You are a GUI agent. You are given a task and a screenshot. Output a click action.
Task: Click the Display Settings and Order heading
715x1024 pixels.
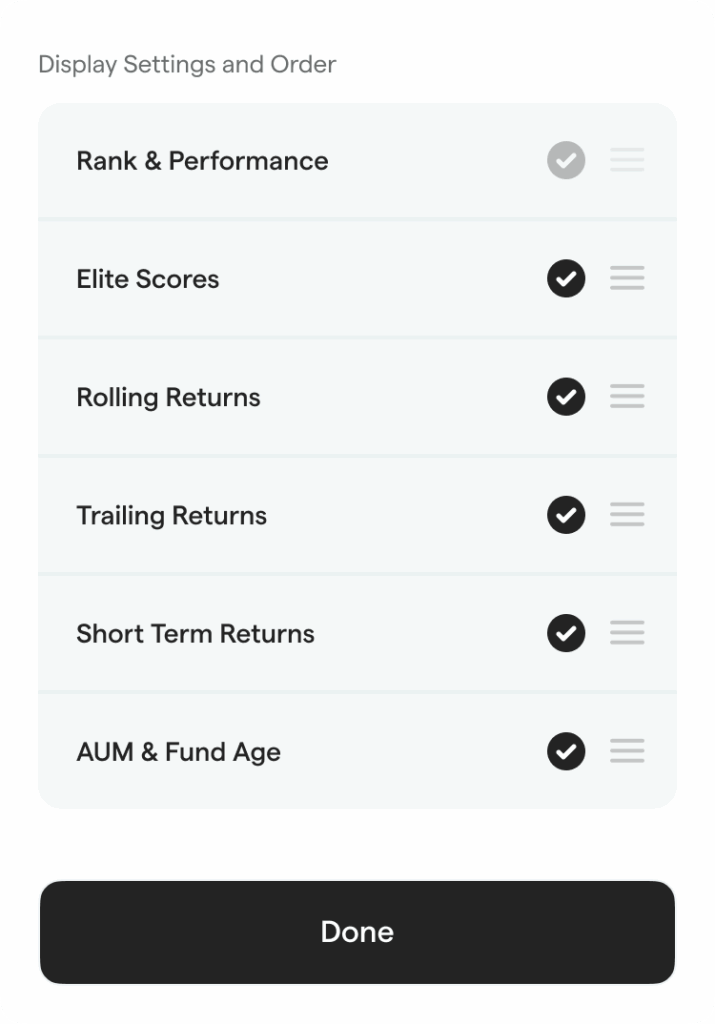pos(187,65)
